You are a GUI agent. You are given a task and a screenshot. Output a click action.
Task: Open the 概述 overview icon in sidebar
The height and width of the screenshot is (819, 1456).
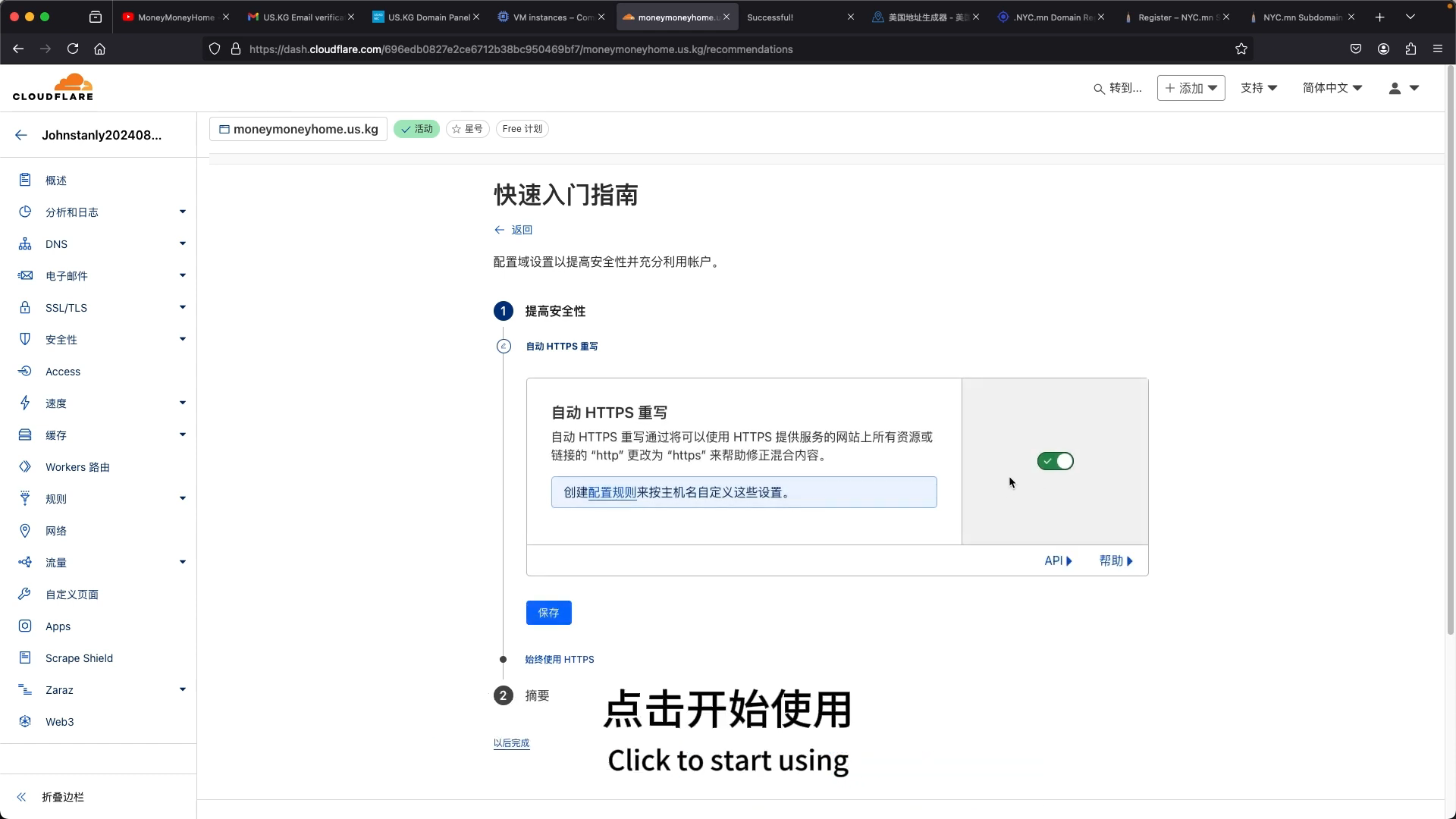[x=25, y=180]
